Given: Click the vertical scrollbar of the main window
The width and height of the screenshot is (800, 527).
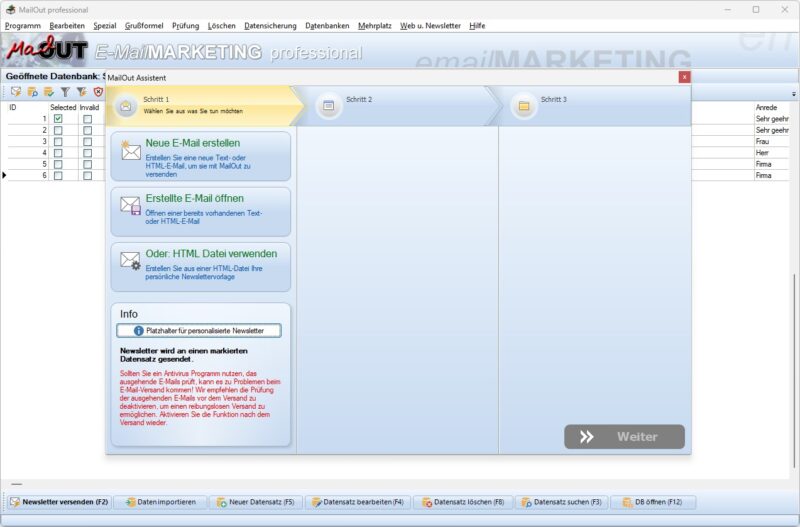Looking at the screenshot, I should pos(794,371).
